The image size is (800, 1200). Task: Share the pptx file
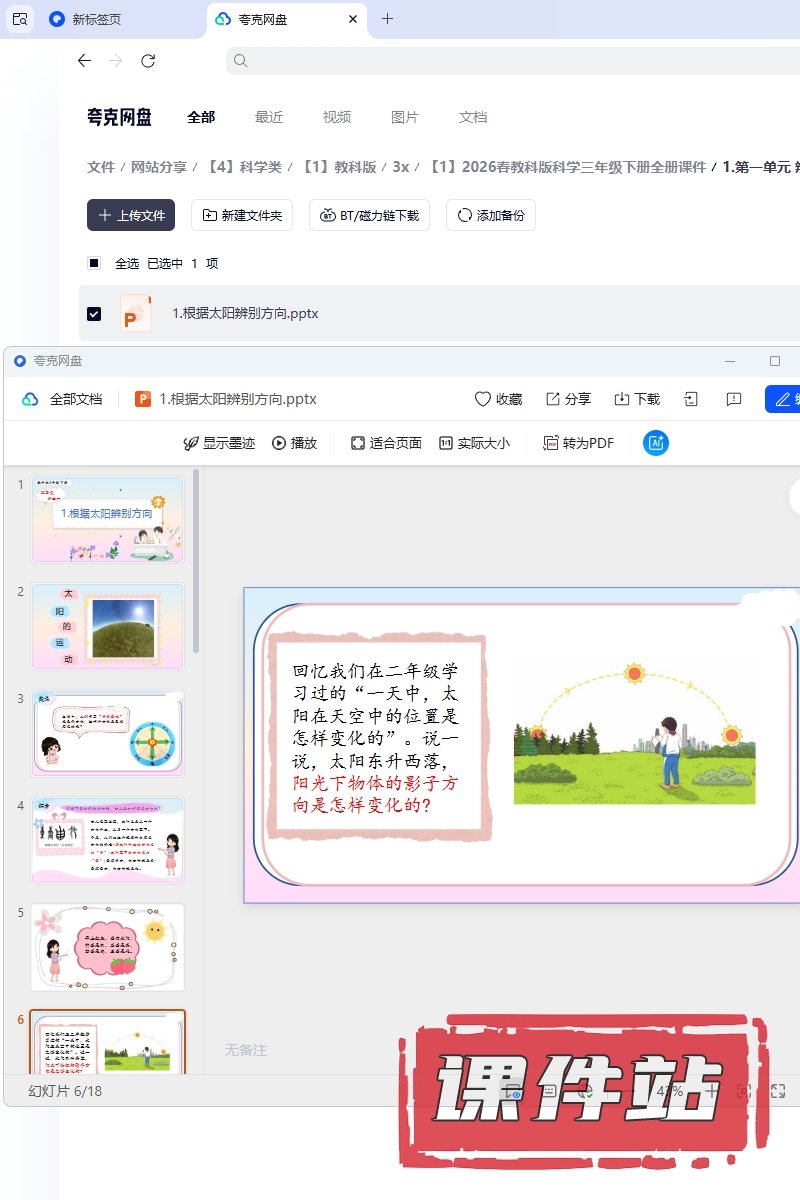pos(568,399)
